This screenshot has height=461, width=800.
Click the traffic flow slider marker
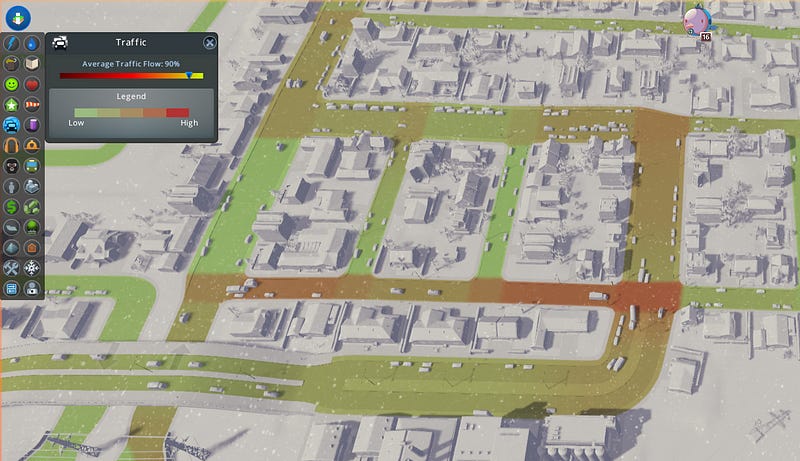pyautogui.click(x=189, y=75)
